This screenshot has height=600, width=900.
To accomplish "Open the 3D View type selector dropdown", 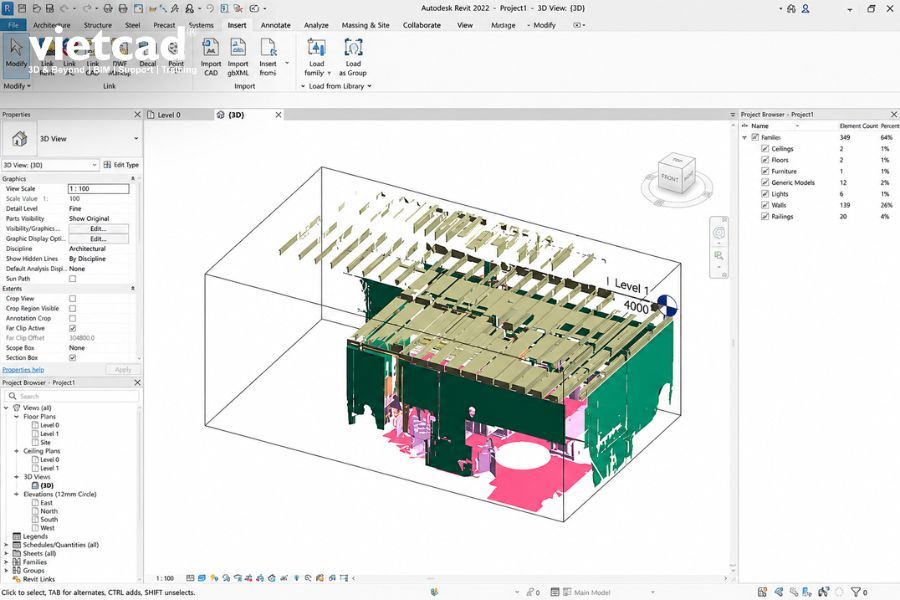I will [136, 138].
